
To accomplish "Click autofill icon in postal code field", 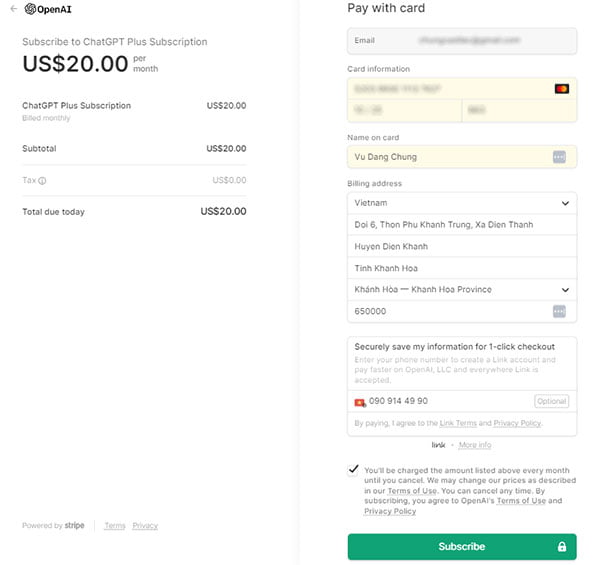I will pos(559,311).
